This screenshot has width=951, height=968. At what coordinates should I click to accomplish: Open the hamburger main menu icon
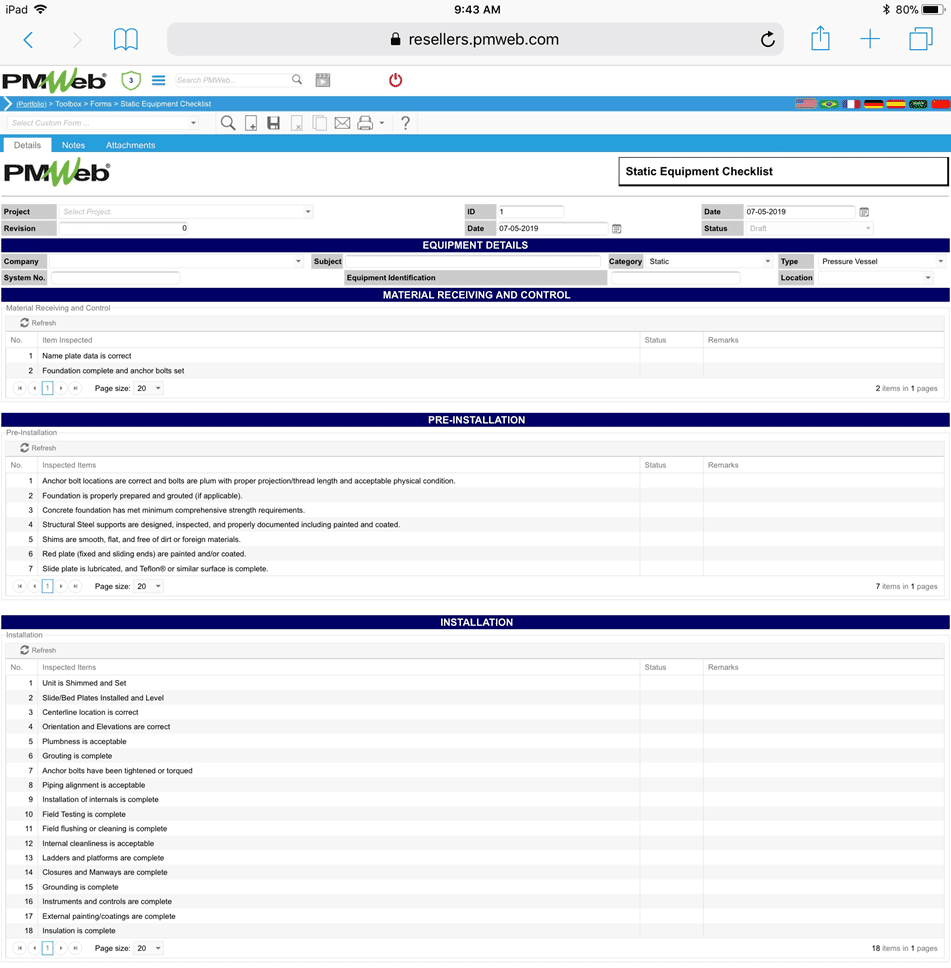(x=159, y=80)
